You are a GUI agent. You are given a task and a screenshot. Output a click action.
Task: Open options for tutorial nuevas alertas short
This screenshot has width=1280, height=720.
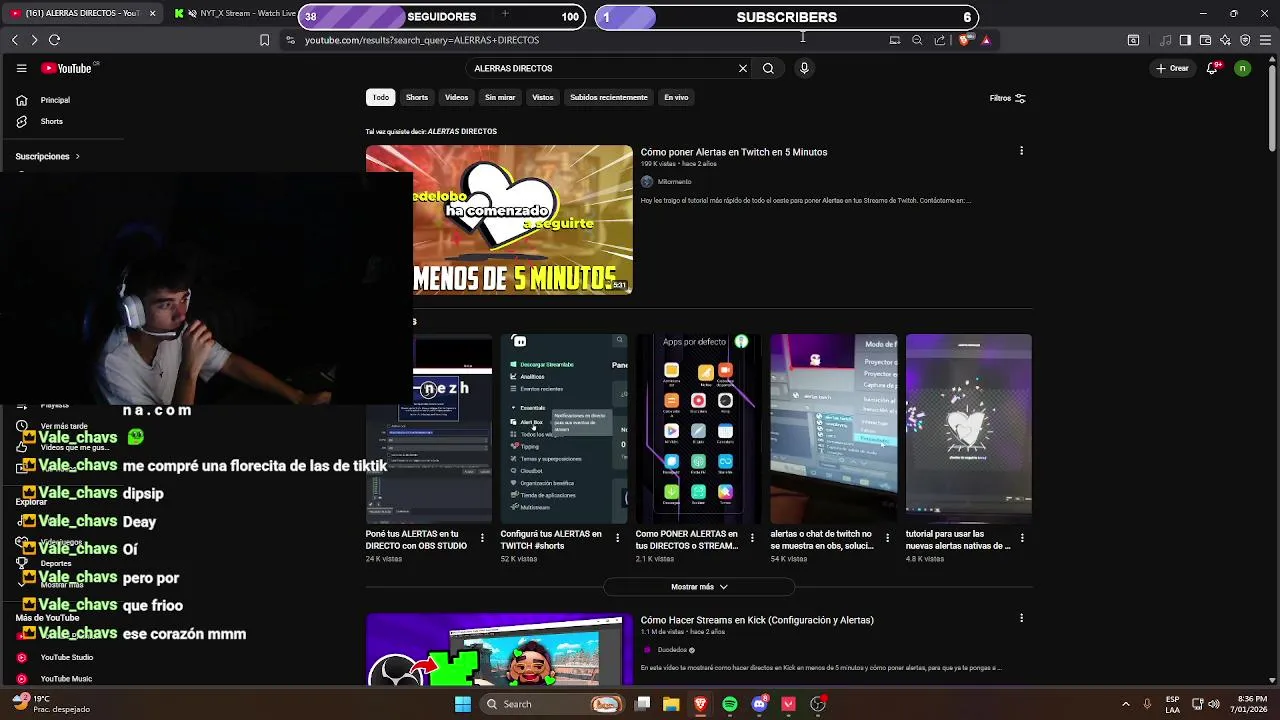1021,538
